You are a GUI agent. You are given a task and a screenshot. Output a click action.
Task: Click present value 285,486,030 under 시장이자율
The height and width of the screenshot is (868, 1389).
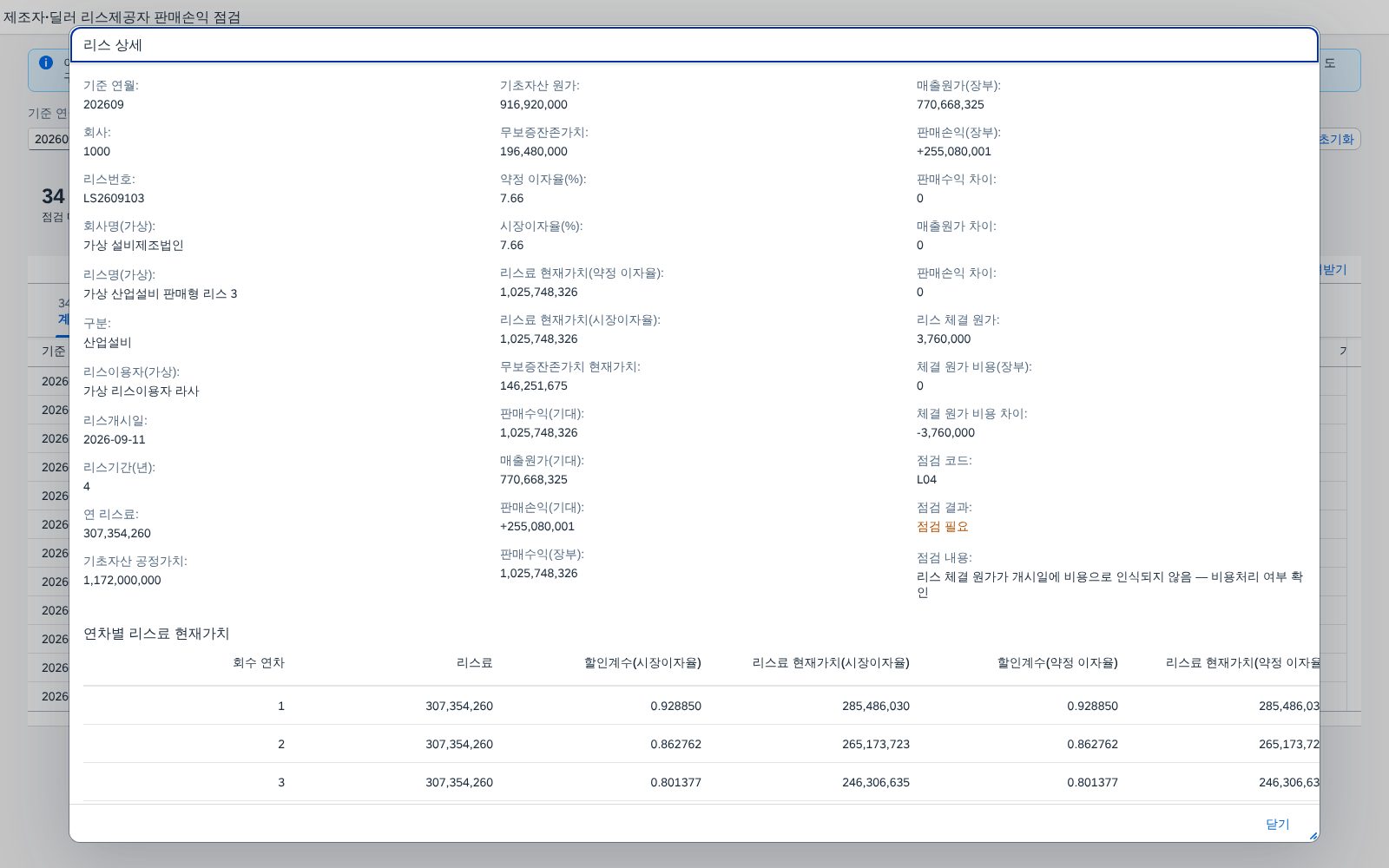point(876,706)
